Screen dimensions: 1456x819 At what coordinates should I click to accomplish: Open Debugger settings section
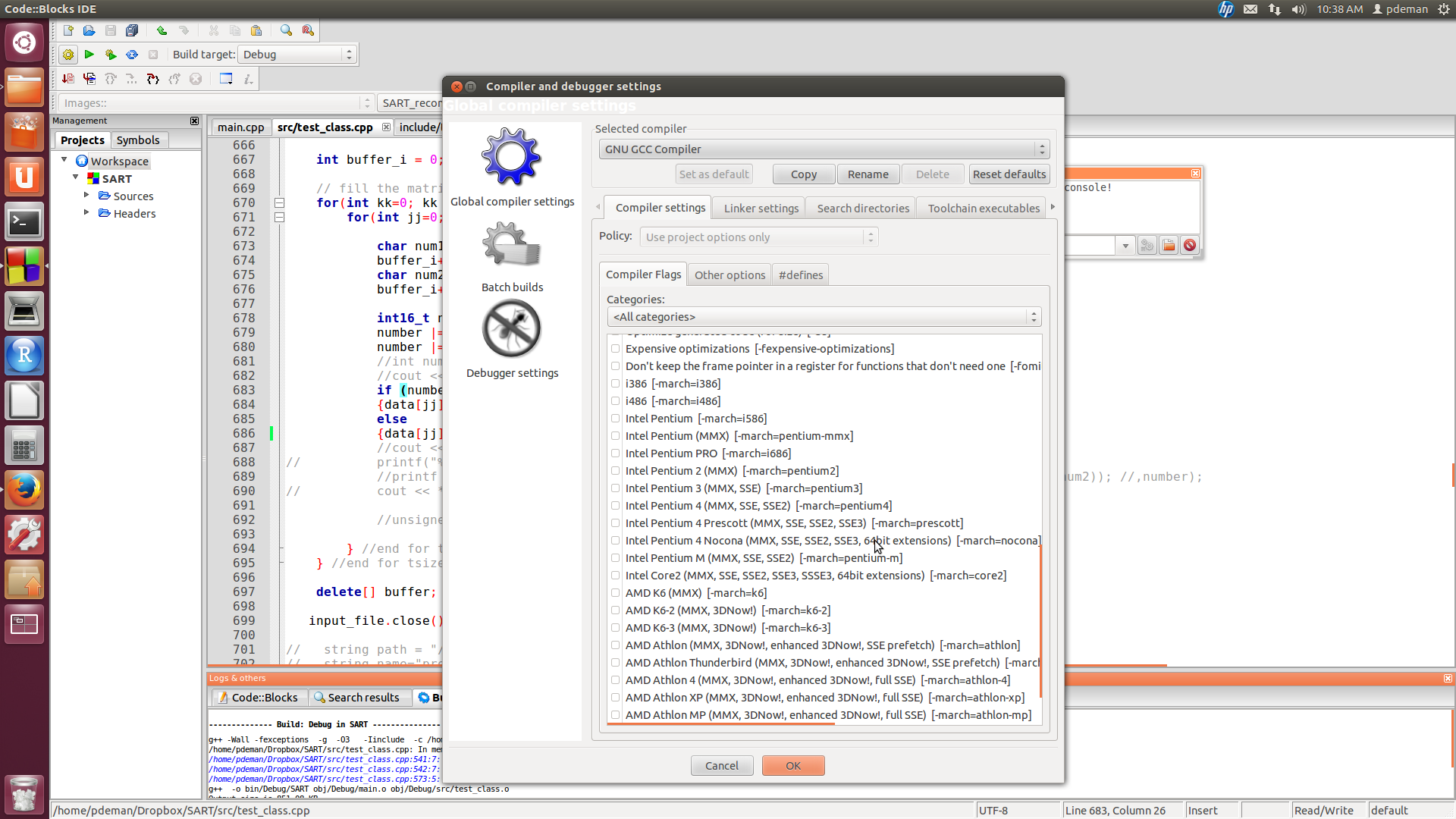click(512, 339)
